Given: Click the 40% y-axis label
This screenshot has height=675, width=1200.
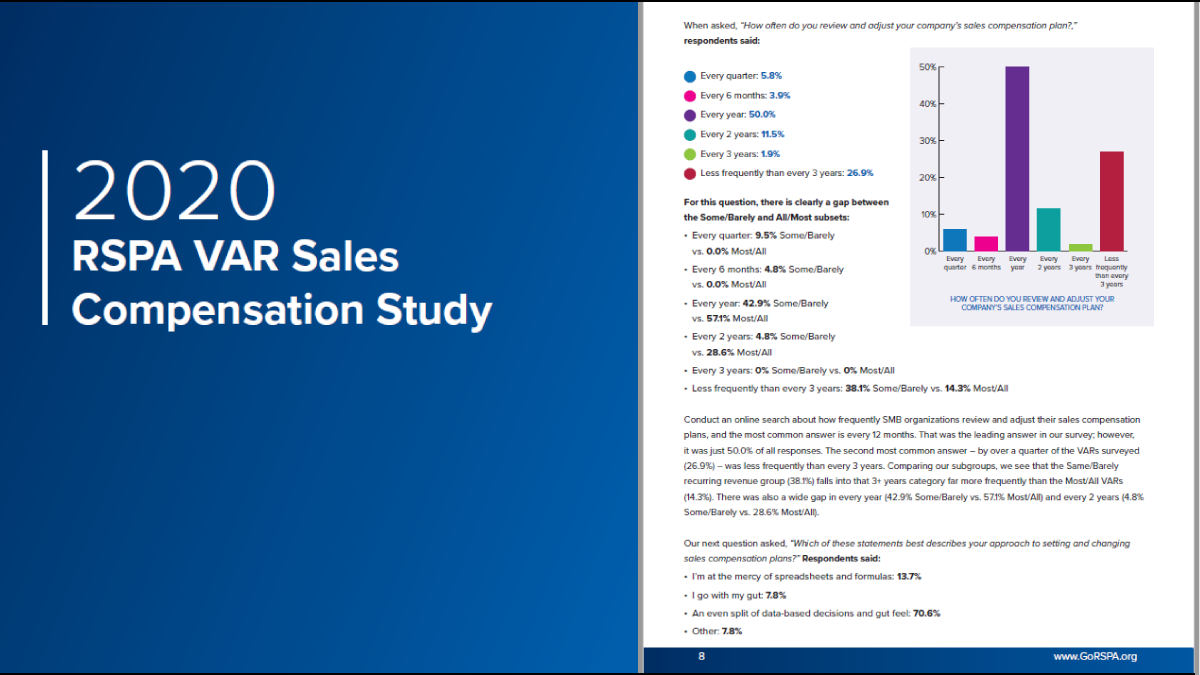Looking at the screenshot, I should coord(927,104).
